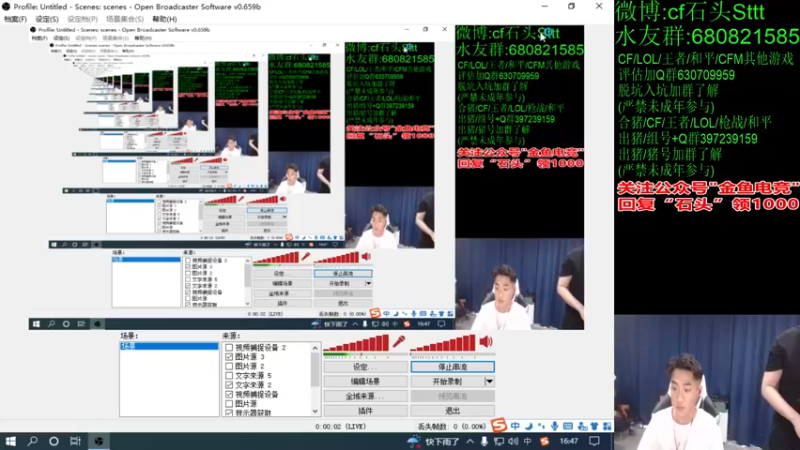This screenshot has width=800, height=450.
Task: Open the notification center icon
Action: coord(594,441)
